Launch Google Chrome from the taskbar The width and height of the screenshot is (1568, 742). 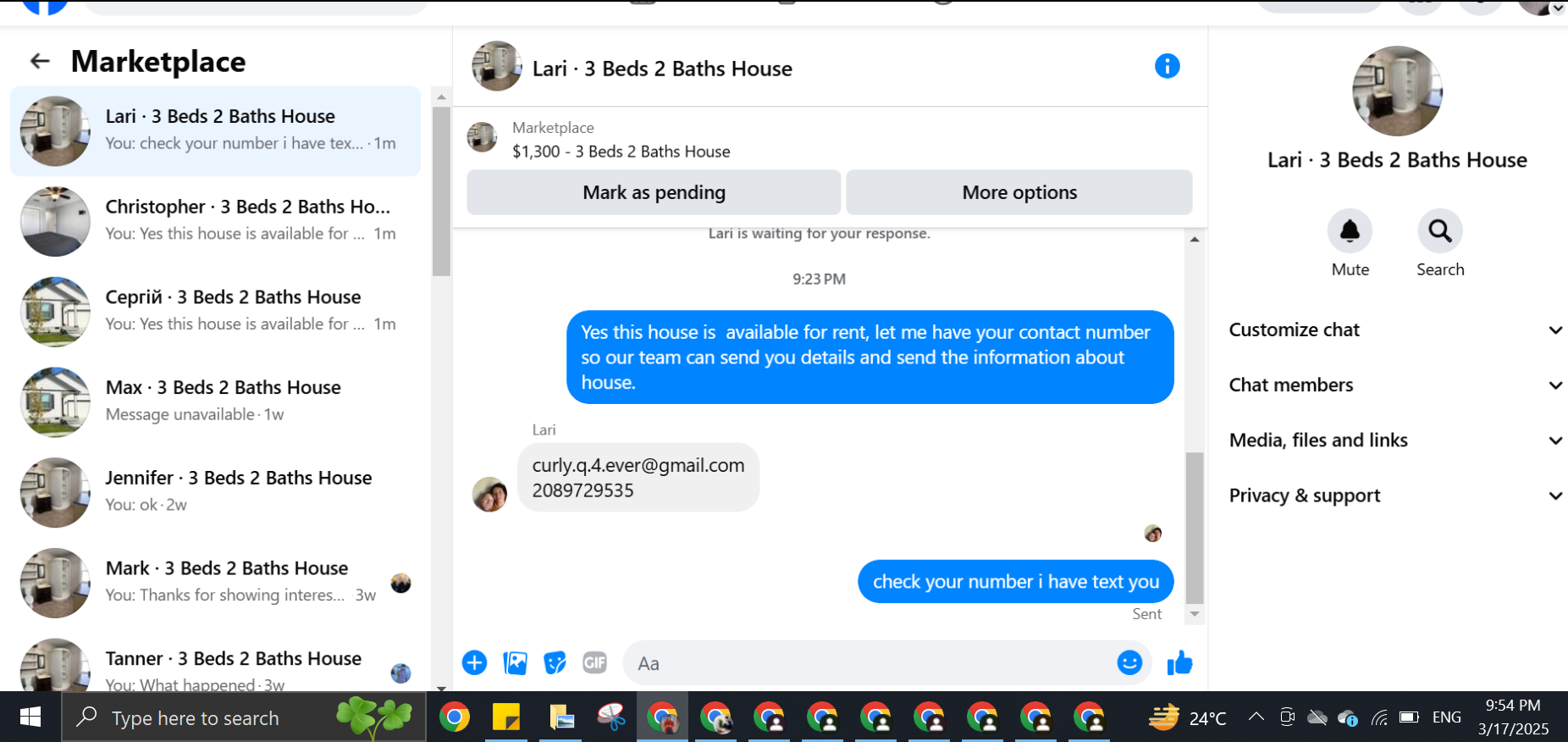455,717
